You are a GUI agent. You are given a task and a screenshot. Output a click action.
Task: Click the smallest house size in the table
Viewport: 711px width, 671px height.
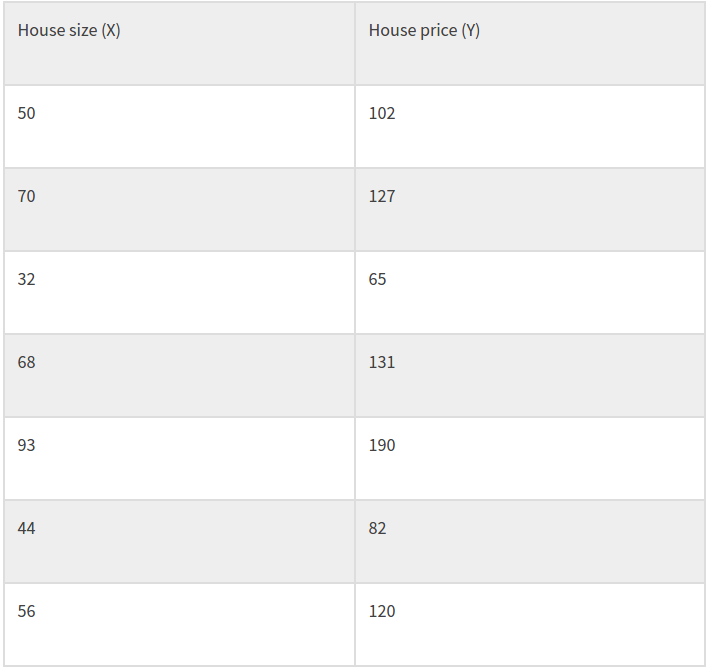click(27, 280)
